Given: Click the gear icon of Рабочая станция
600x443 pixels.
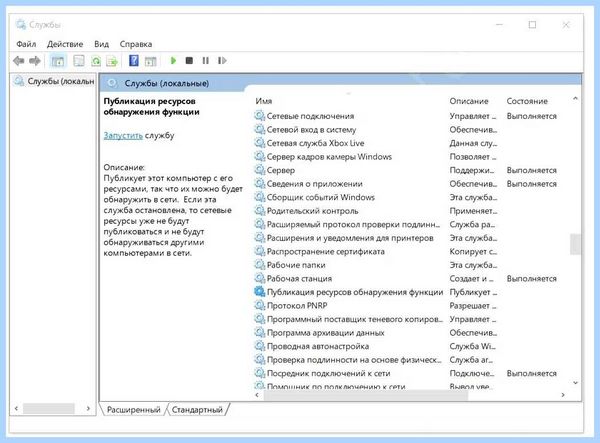Looking at the screenshot, I should 259,278.
